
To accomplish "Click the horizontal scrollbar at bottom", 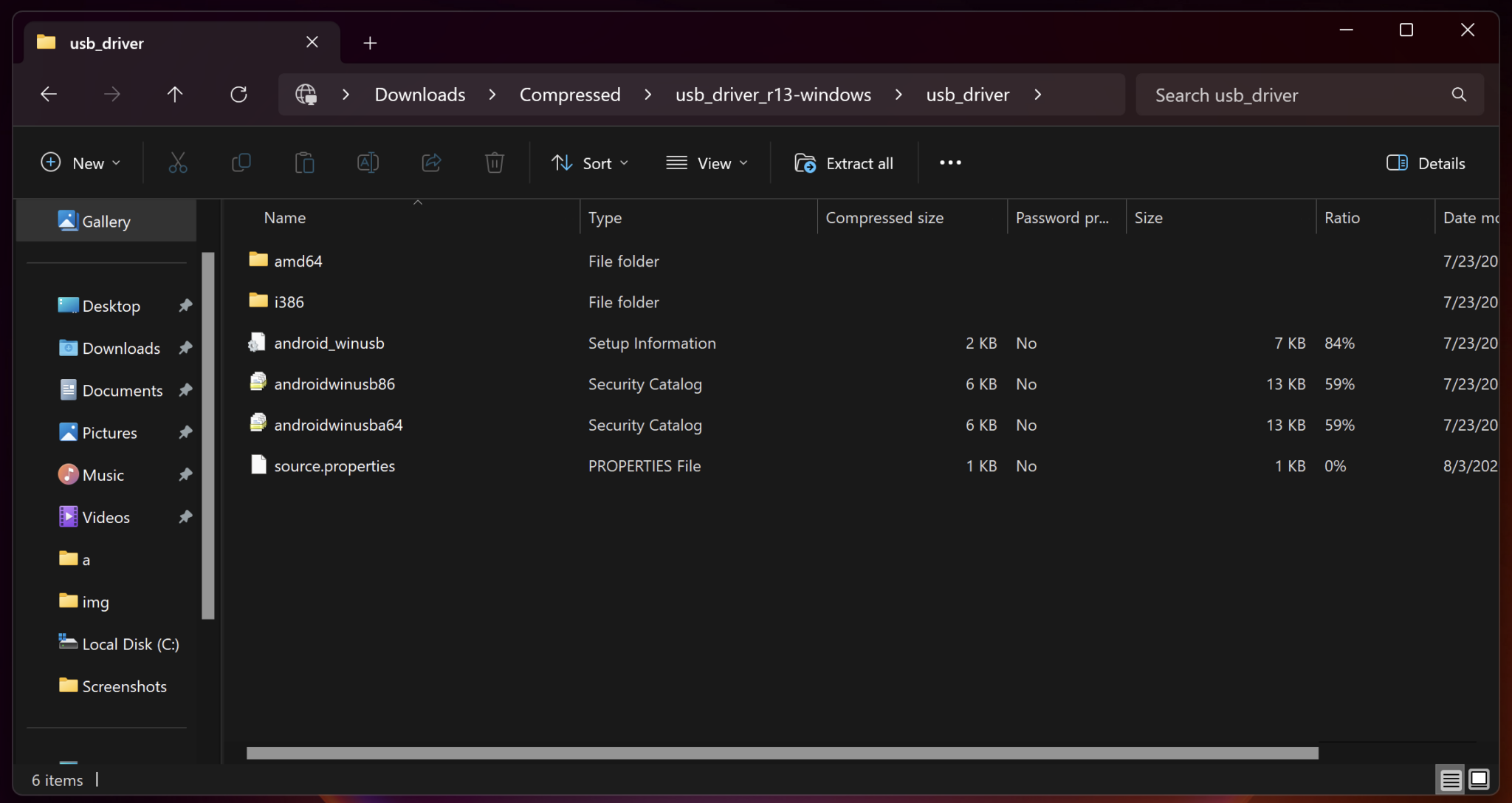I will (782, 753).
